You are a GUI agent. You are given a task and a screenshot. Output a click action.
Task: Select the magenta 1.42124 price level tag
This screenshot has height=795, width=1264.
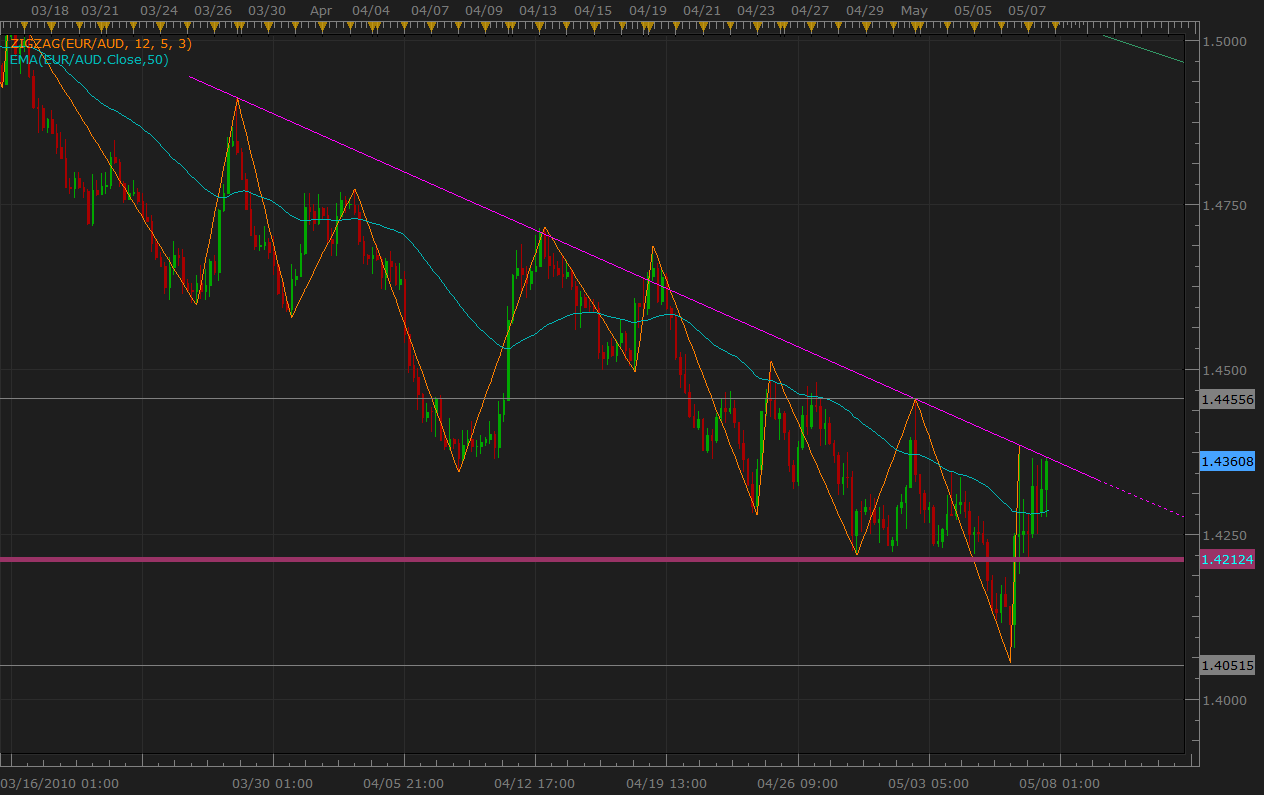(x=1226, y=558)
